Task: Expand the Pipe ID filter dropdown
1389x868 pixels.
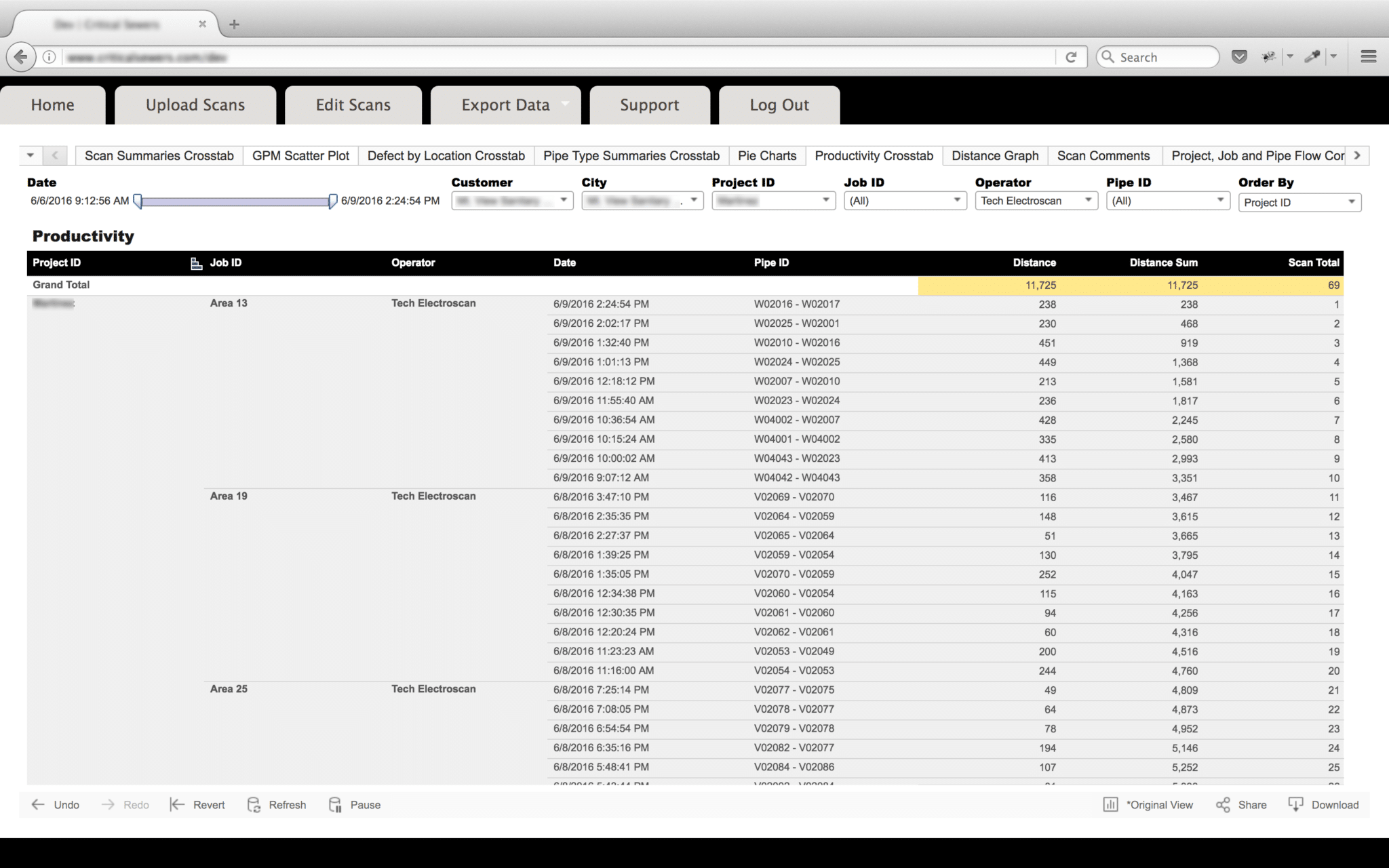Action: [x=1167, y=201]
